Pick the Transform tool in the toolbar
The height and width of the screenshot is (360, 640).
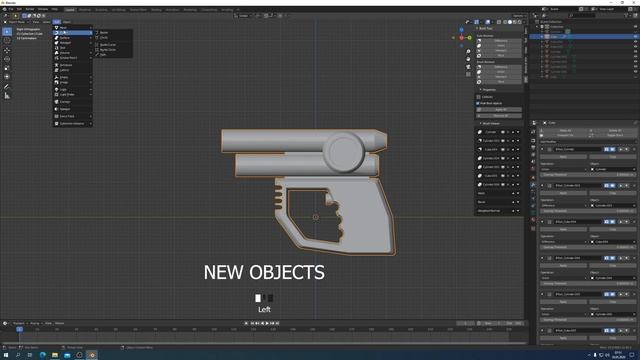[7, 77]
